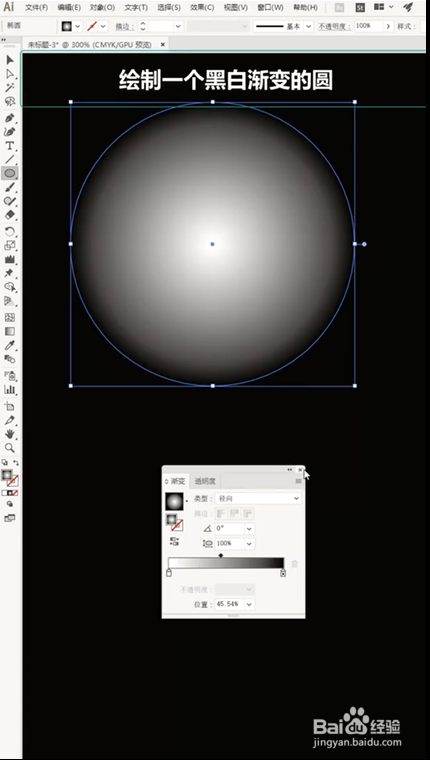Change the screen mode in toolbar
Viewport: 430px width, 760px height.
pos(10,518)
